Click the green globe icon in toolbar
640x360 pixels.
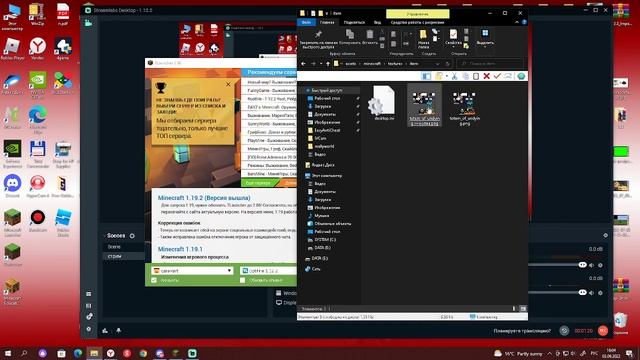tap(521, 76)
